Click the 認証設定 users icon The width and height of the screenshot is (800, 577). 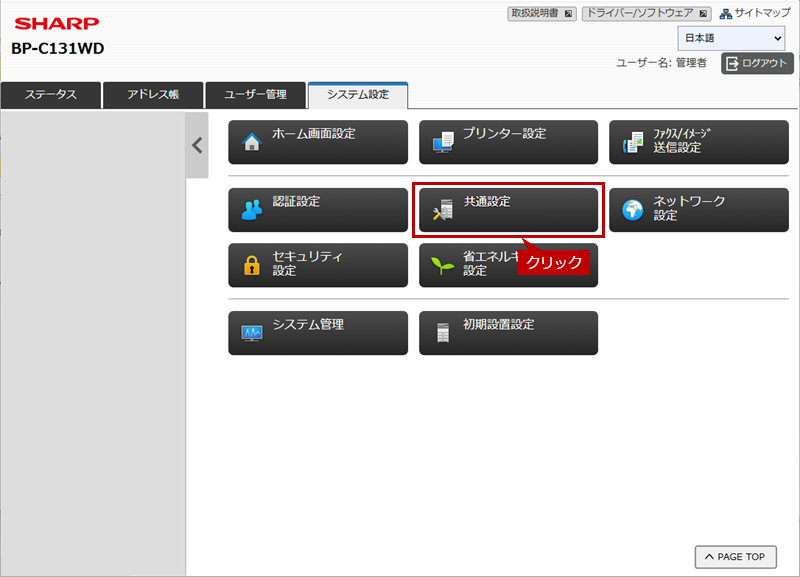251,210
